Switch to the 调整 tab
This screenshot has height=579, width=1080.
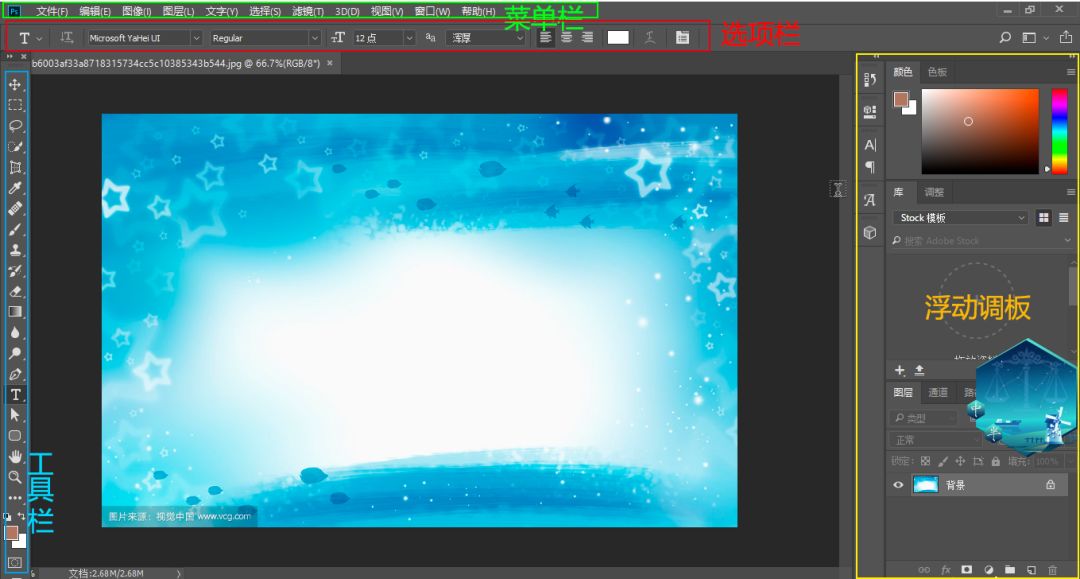coord(934,192)
